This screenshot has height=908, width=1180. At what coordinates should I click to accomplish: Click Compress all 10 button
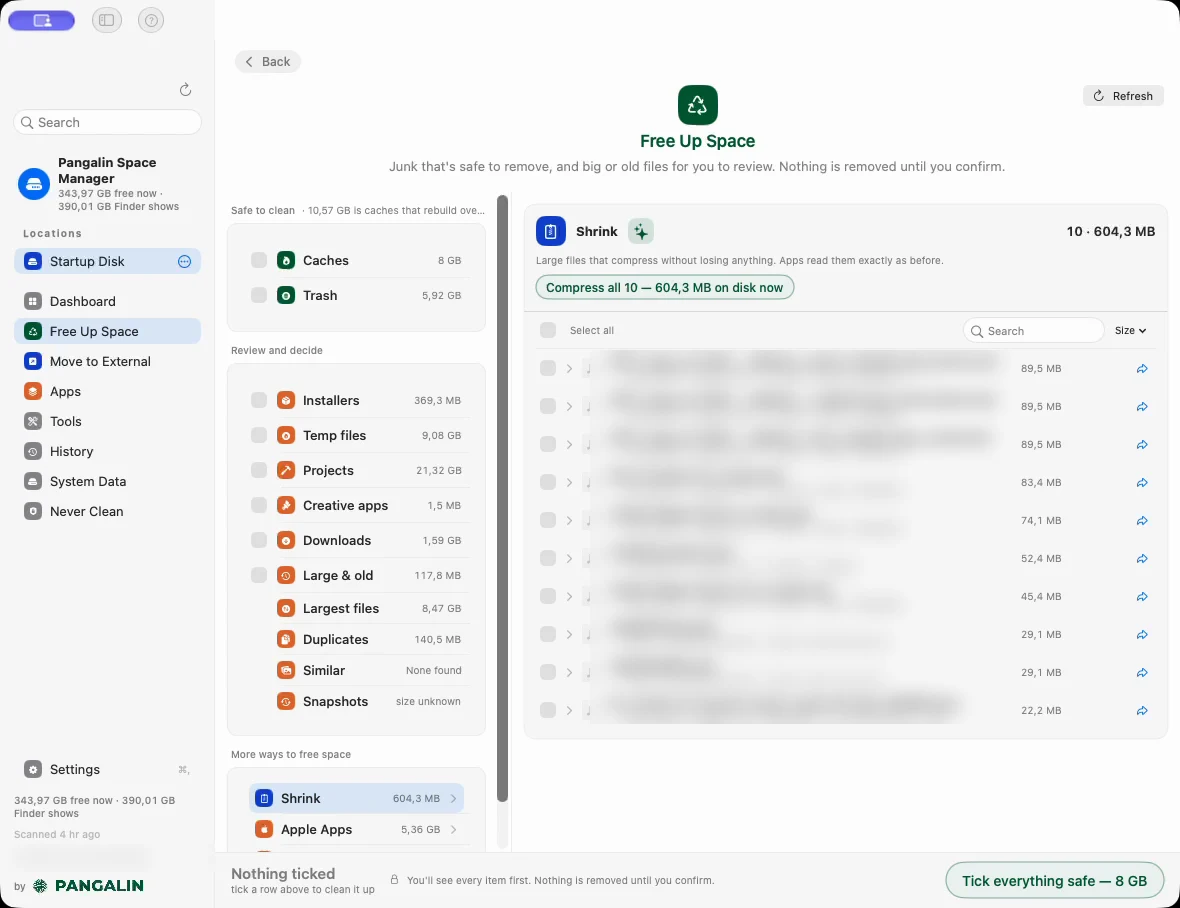(x=665, y=287)
